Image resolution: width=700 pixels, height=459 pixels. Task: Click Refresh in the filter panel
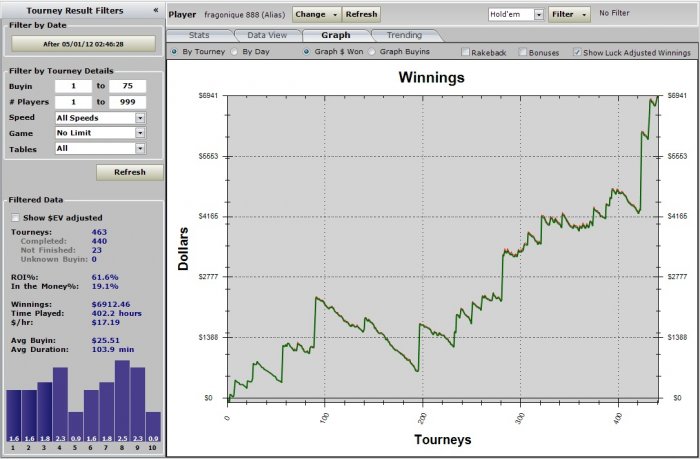130,172
